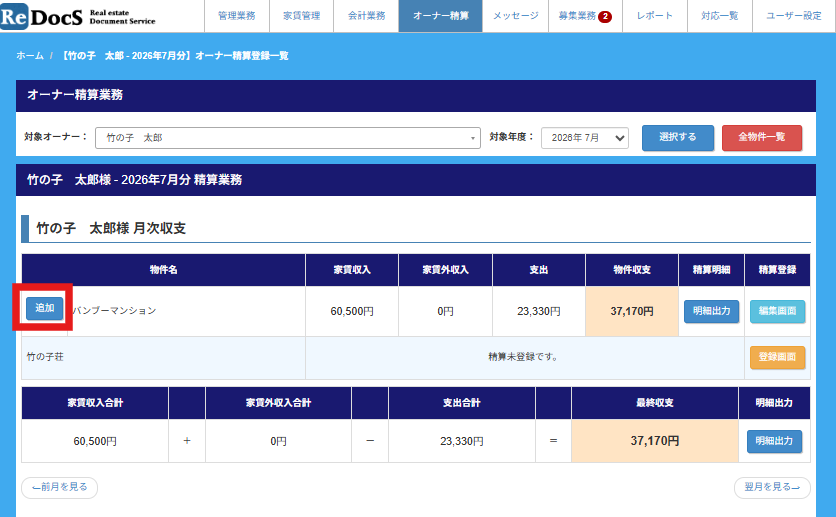
Task: Click the 家賃外収入 column header
Action: [x=446, y=270]
